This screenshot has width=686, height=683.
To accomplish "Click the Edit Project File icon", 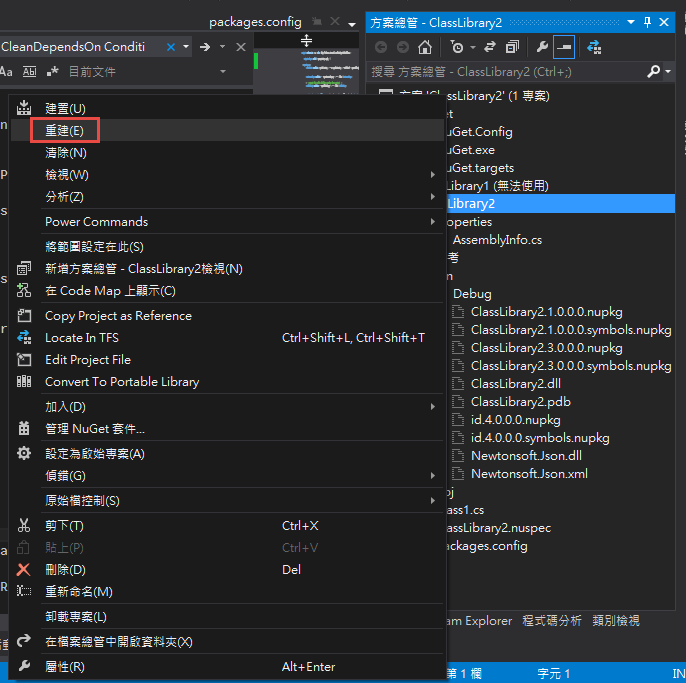I will 24,360.
